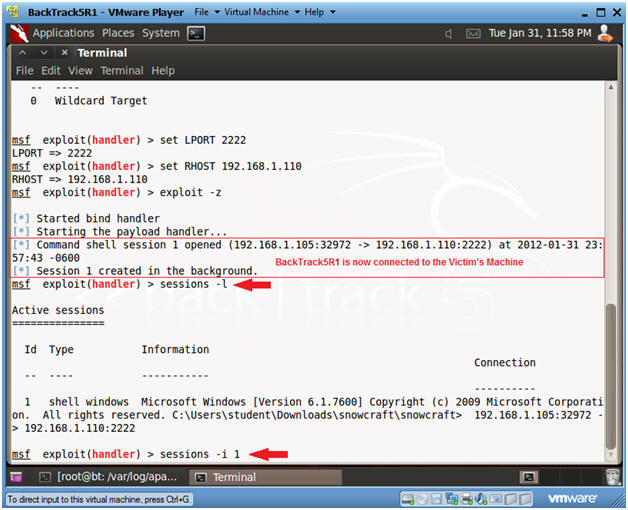Click the terminal scrollbar thumb
628x510 pixels.
click(610, 377)
